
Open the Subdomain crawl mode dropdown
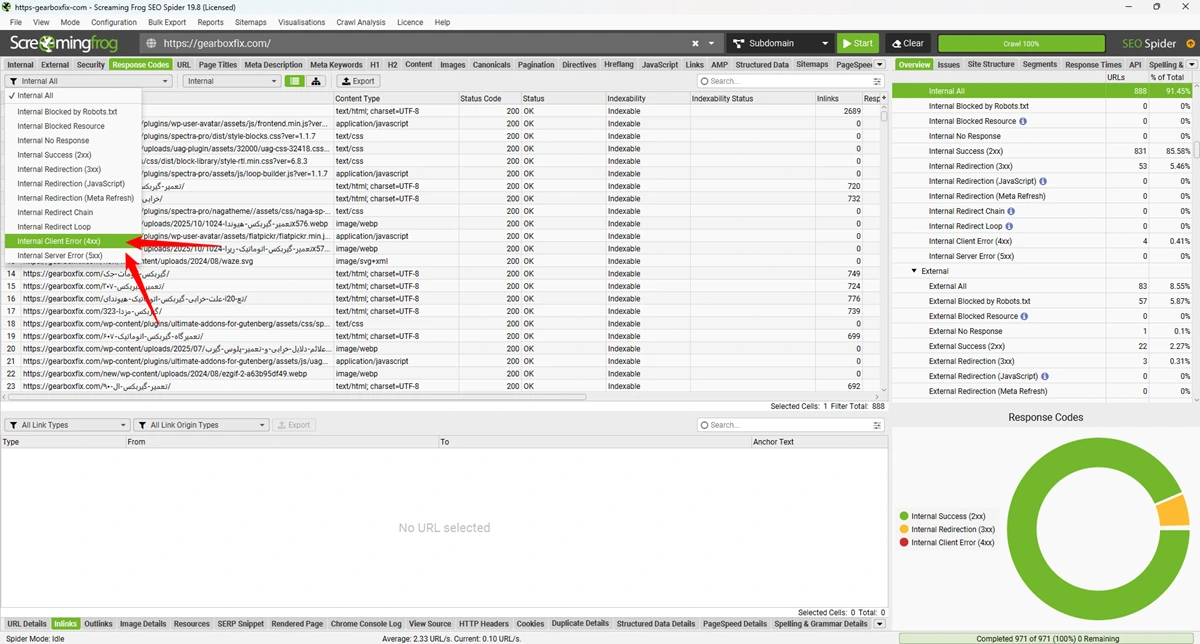click(x=780, y=44)
